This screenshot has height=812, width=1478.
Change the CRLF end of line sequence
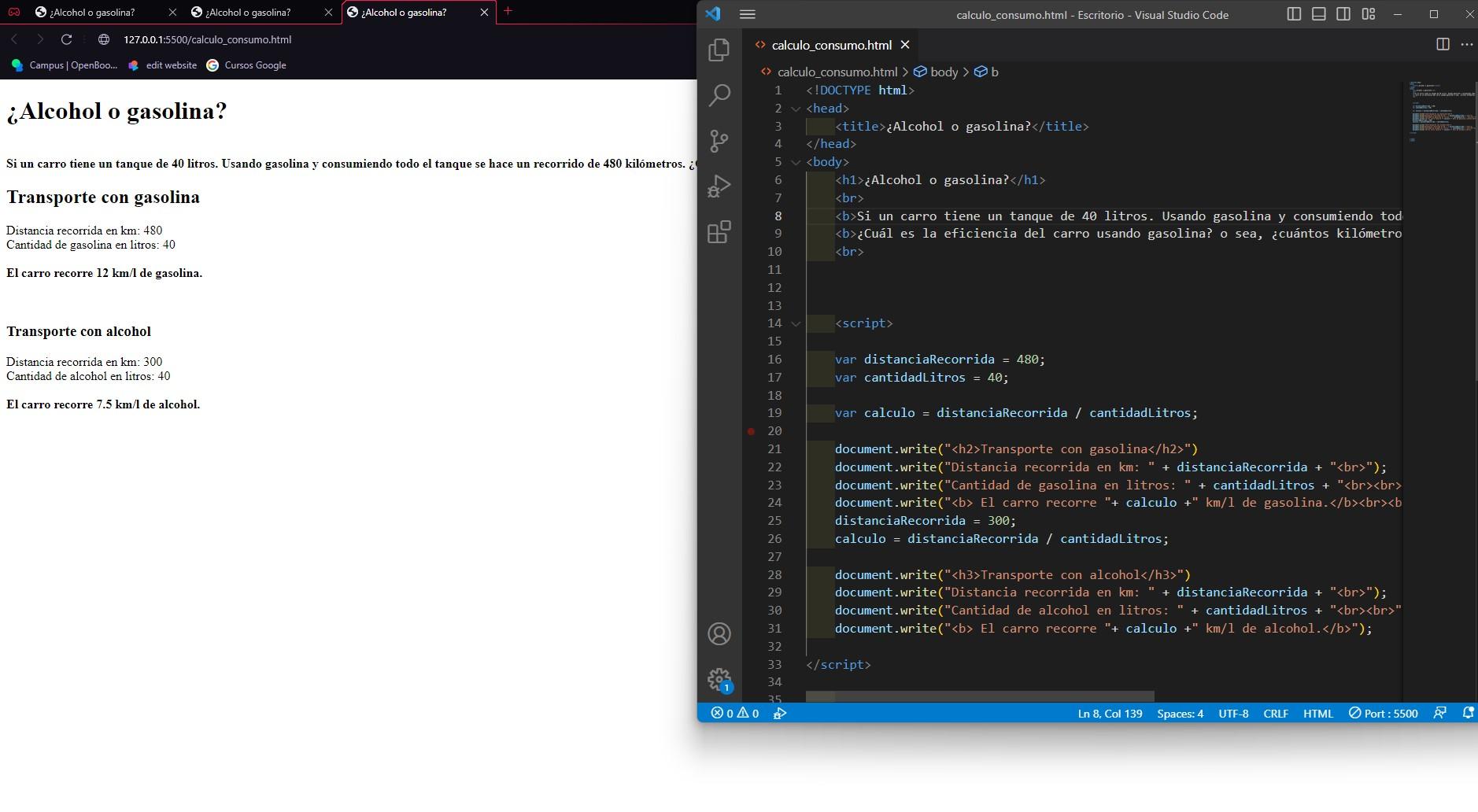tap(1276, 714)
